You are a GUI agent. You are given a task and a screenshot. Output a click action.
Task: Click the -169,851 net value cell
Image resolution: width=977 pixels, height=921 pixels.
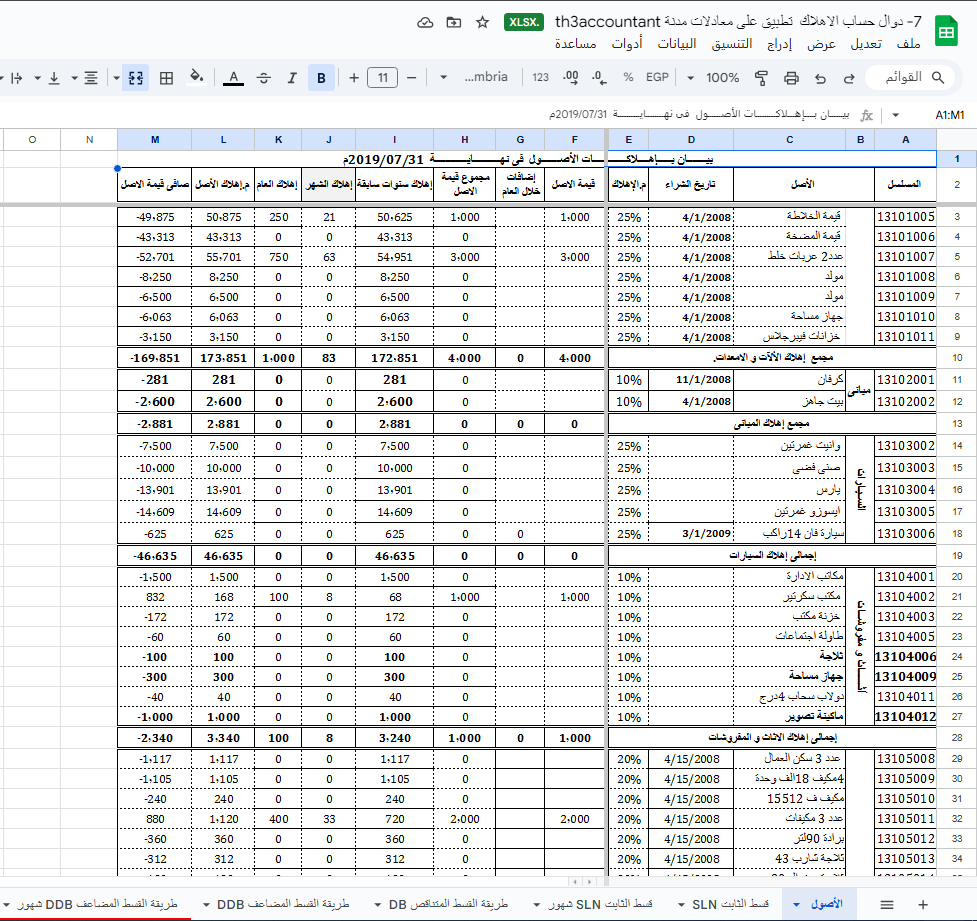[155, 358]
